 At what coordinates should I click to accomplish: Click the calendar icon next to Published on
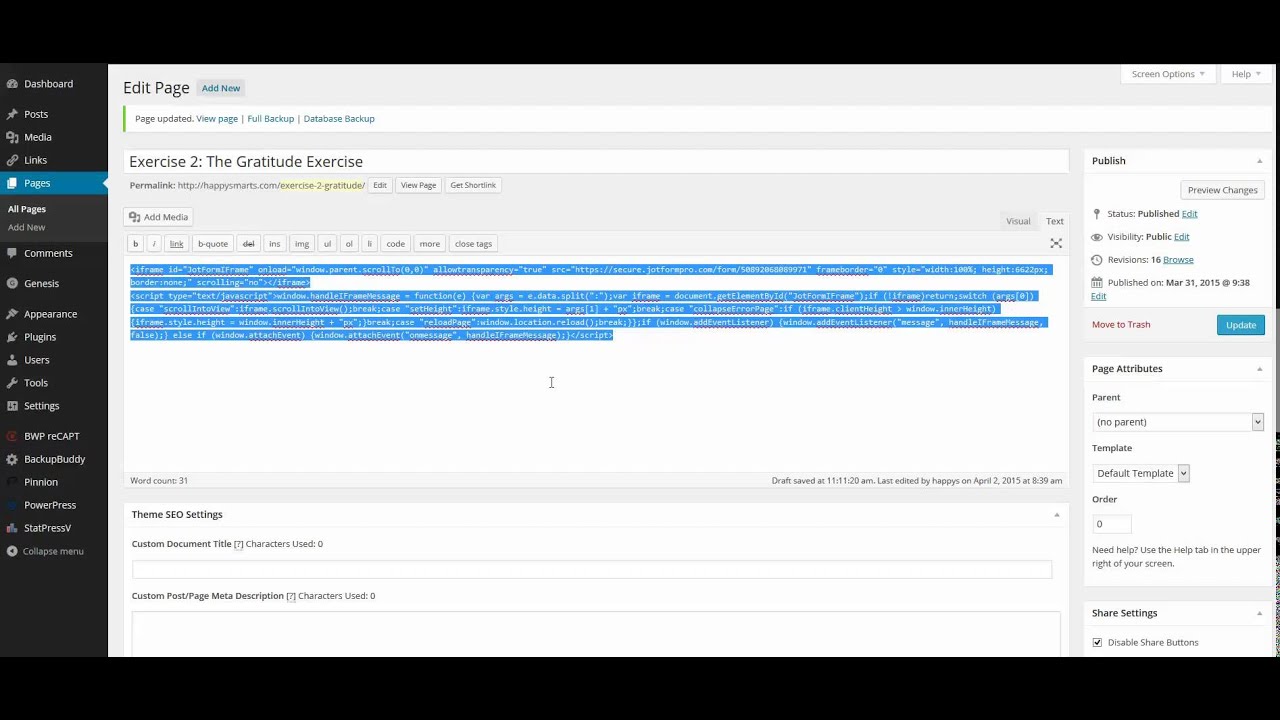1097,283
